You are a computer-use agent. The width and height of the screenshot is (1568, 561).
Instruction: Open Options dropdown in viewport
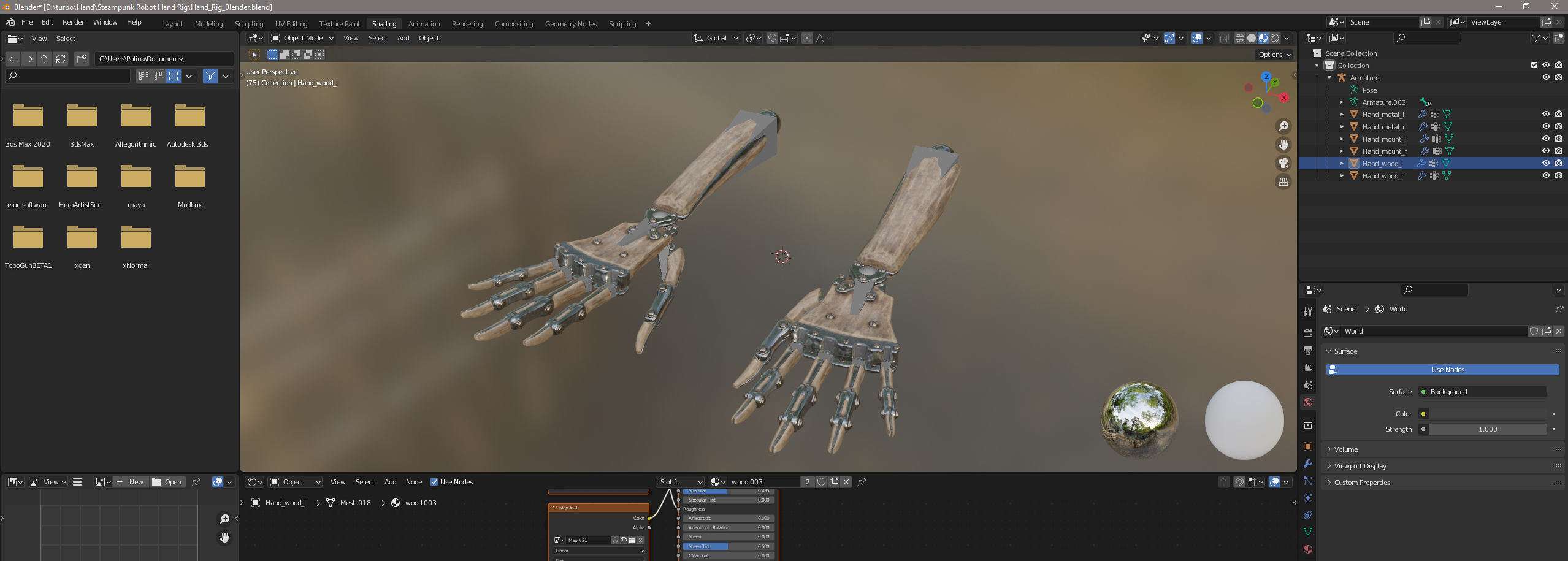click(1275, 55)
